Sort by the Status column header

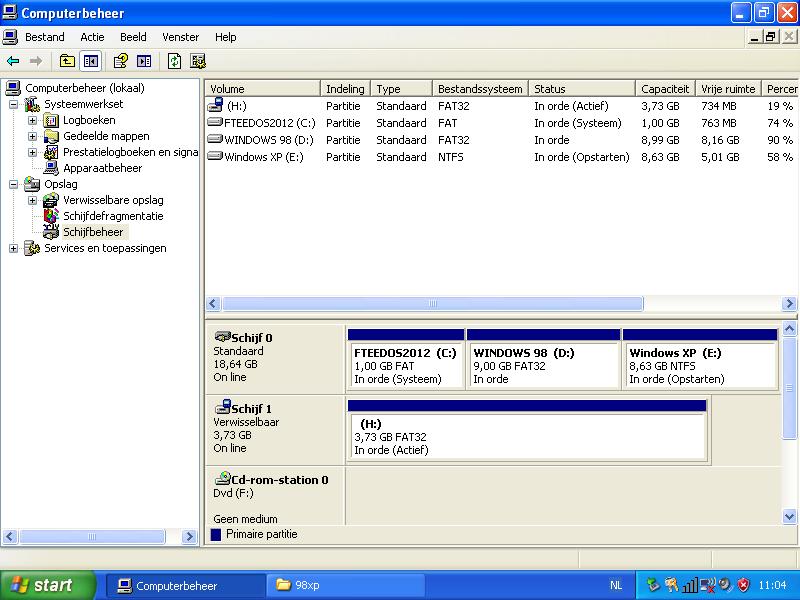582,89
